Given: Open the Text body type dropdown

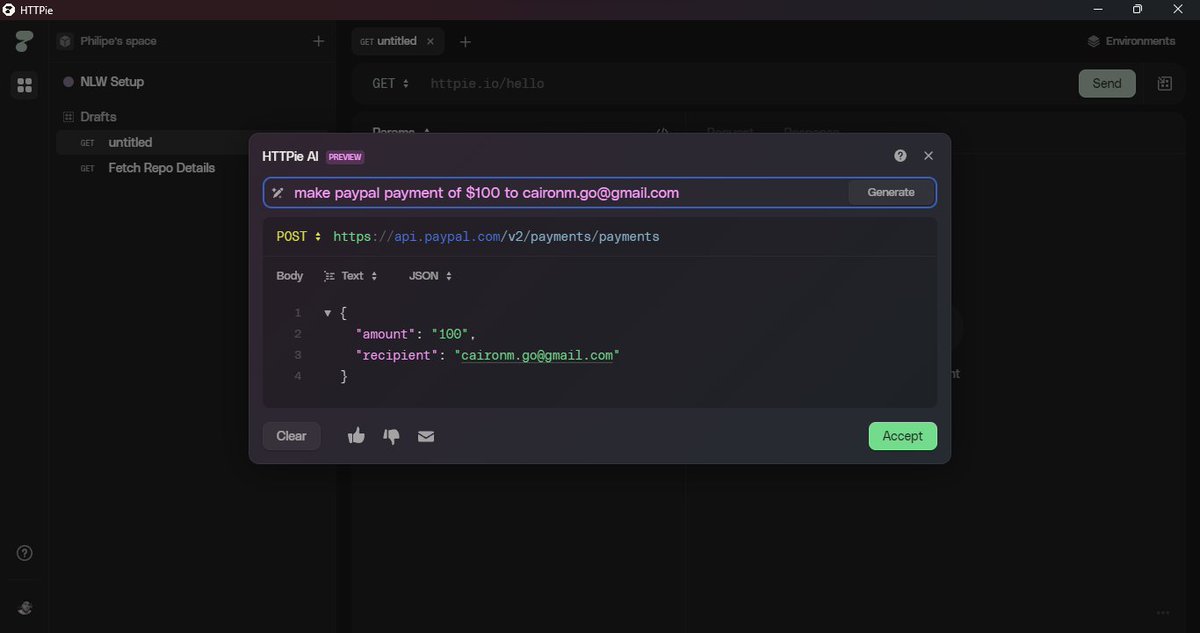Looking at the screenshot, I should point(351,276).
